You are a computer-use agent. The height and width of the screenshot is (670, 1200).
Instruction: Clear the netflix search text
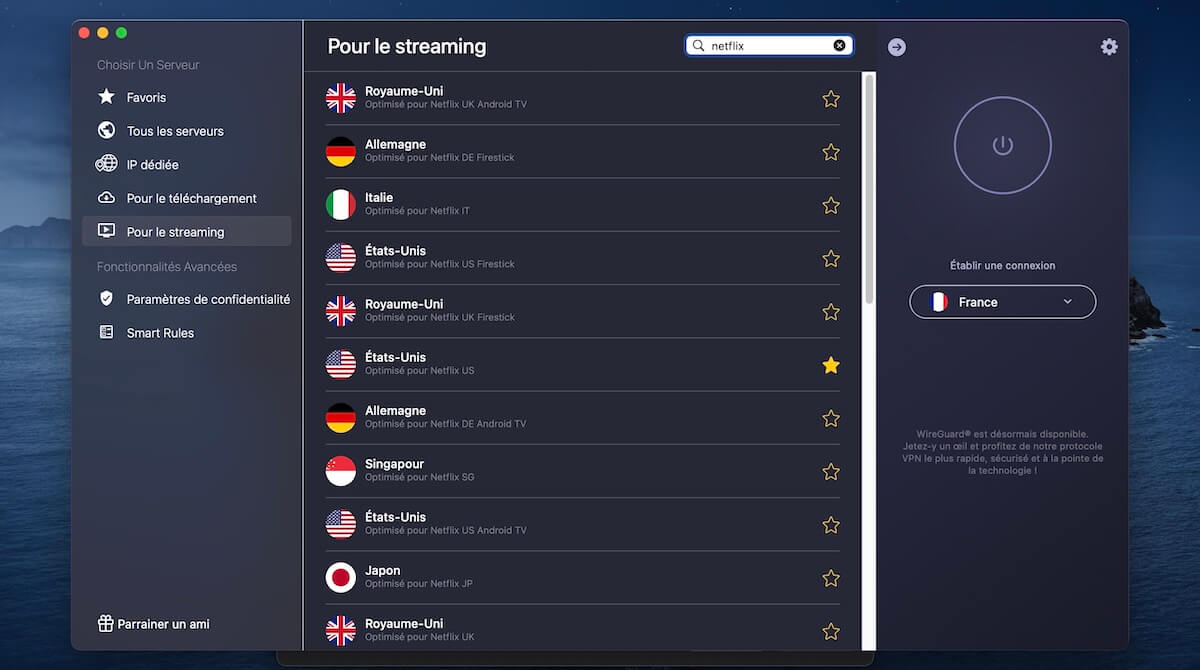click(839, 45)
